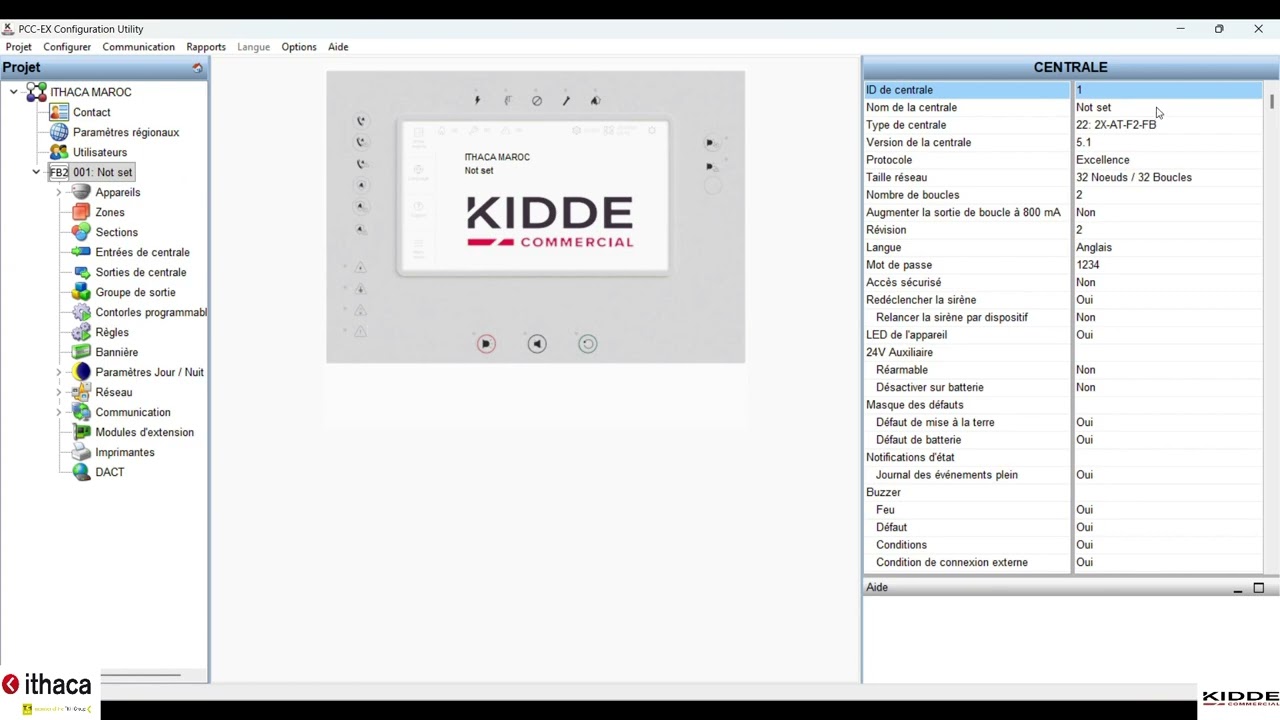
Task: Open the Configurer menu
Action: point(67,47)
